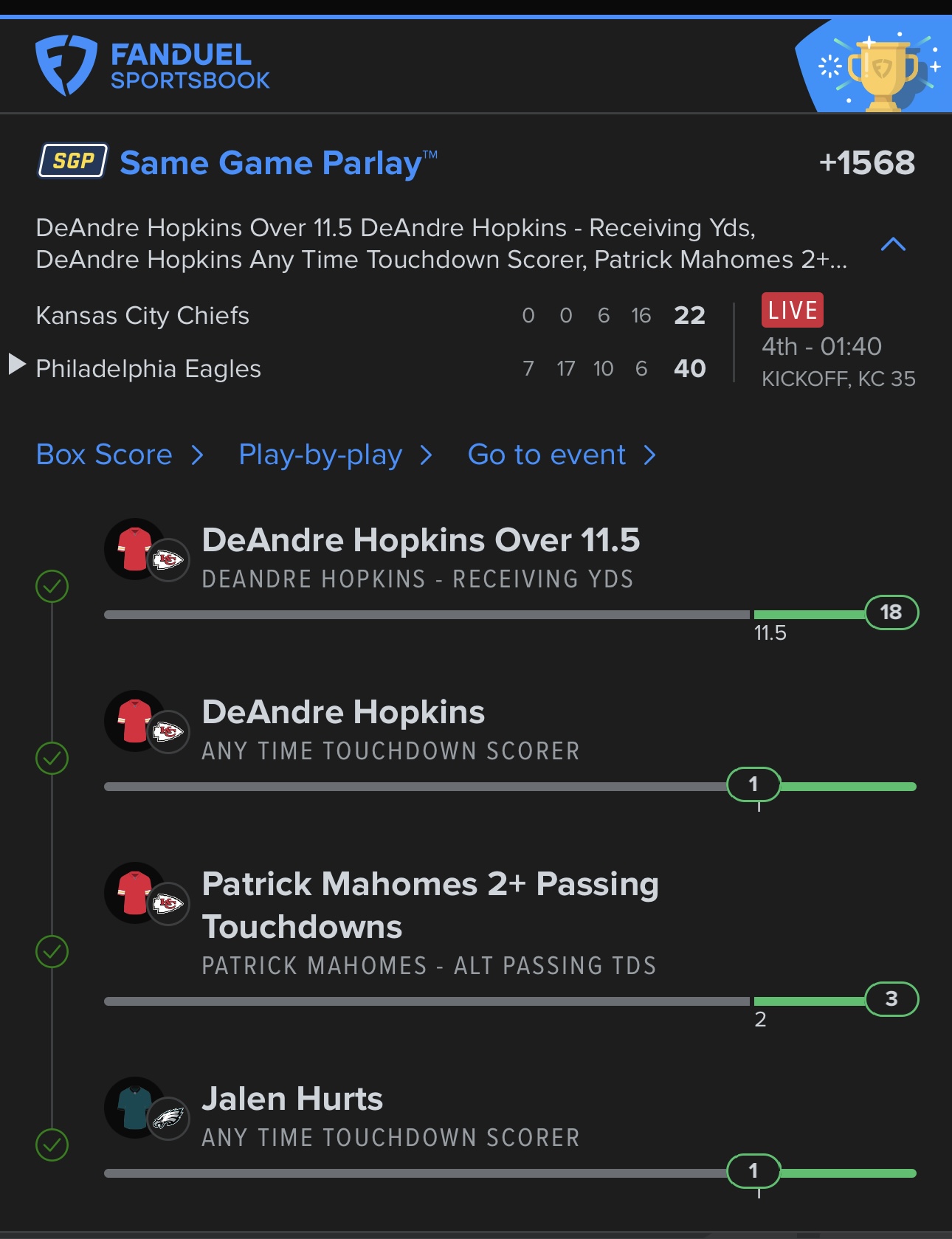
Task: Click the +1568 parlay odds
Action: (867, 162)
